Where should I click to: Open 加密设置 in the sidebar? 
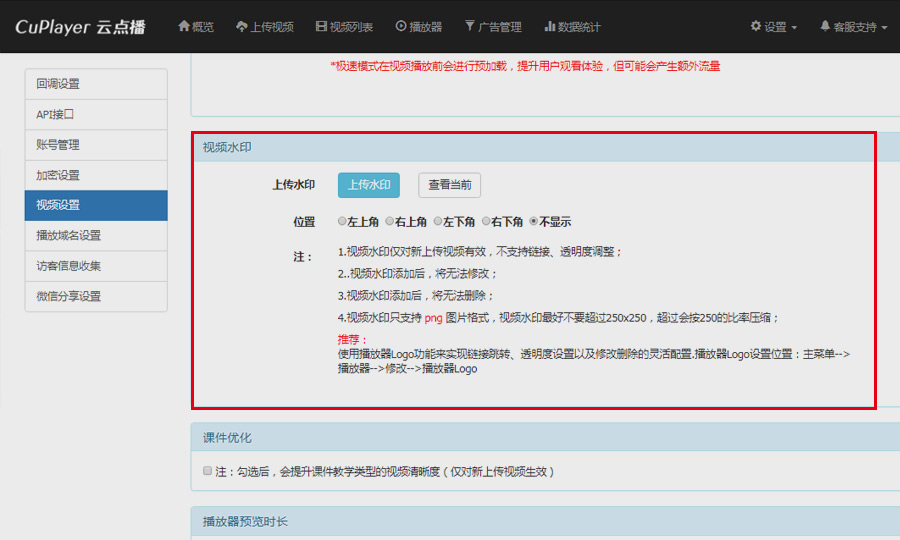tap(95, 175)
